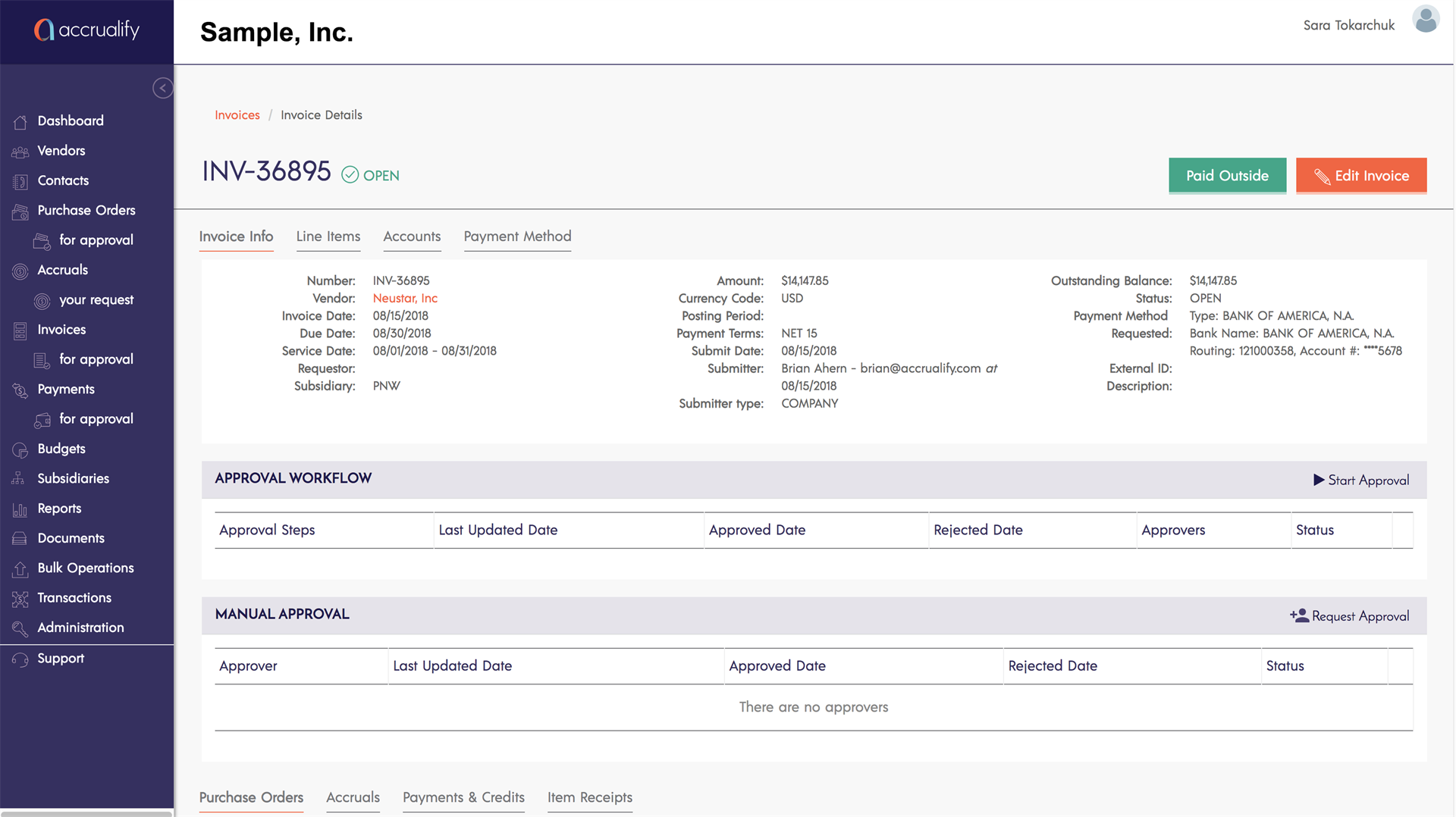The height and width of the screenshot is (817, 1456).
Task: Click the Request Approval add-person icon
Action: tap(1299, 615)
